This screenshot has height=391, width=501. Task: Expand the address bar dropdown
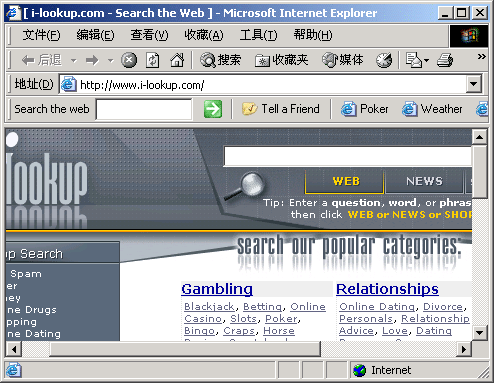[x=474, y=85]
